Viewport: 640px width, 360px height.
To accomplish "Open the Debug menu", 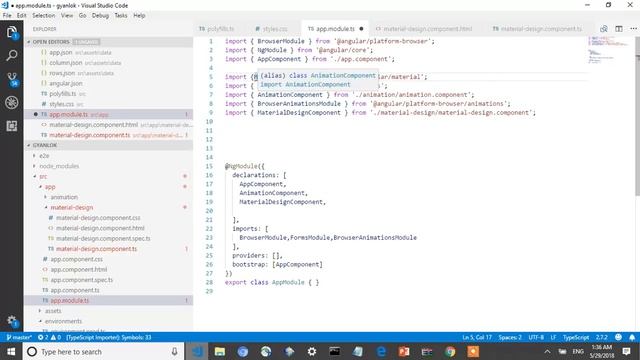I will pyautogui.click(x=100, y=15).
